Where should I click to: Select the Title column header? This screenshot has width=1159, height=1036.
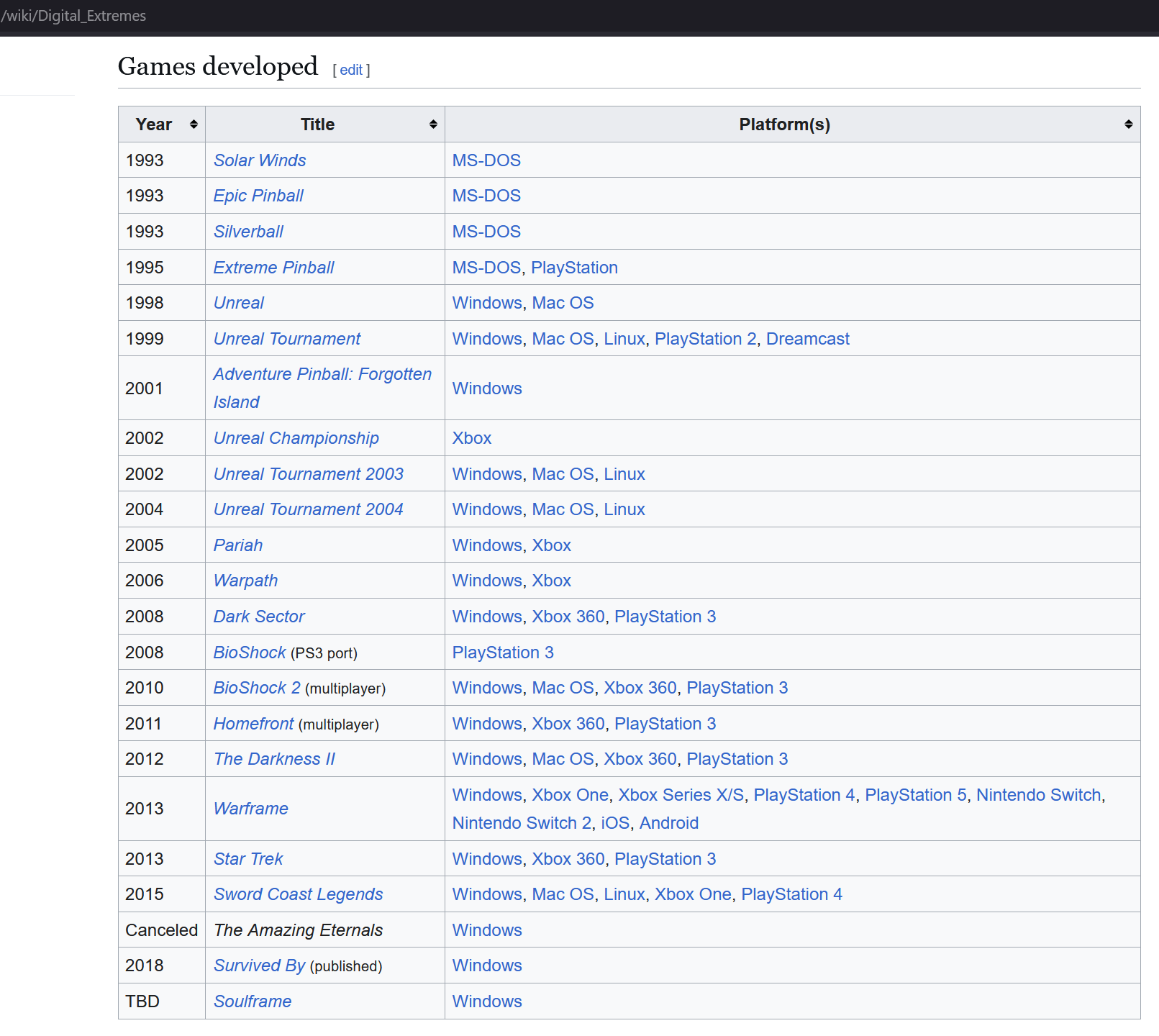click(x=325, y=124)
